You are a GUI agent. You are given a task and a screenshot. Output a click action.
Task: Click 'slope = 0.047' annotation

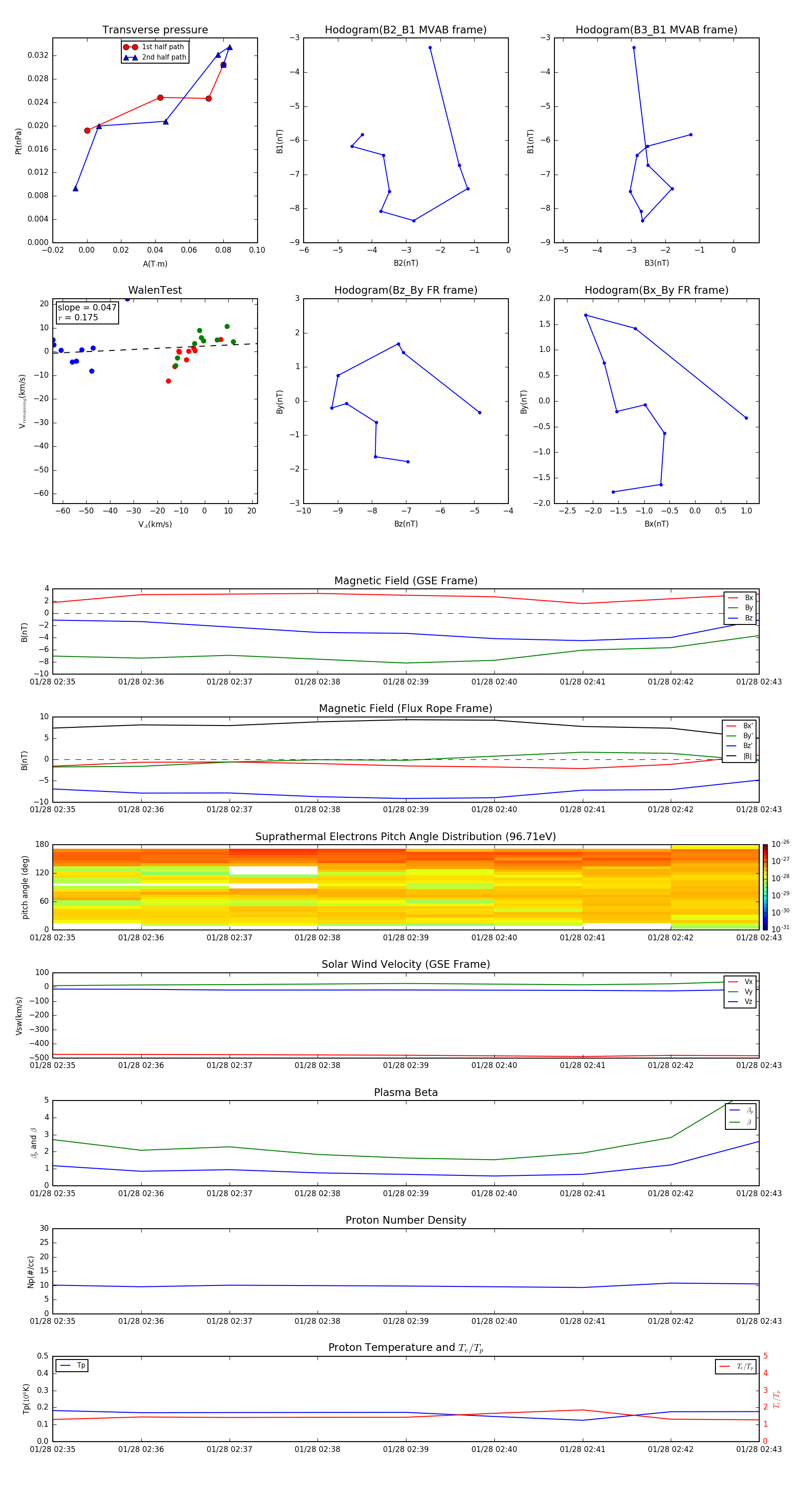coord(87,308)
